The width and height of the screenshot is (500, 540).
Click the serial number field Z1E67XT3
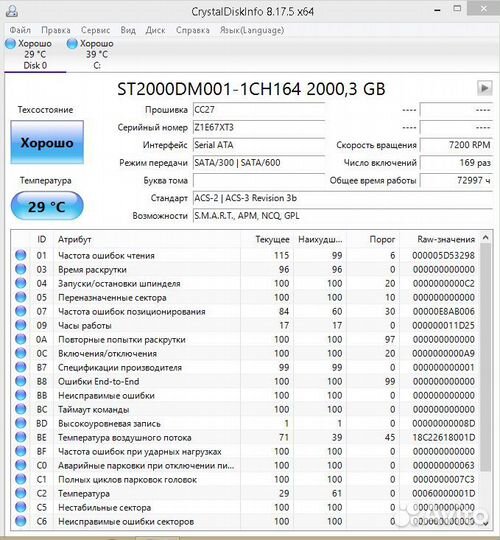pyautogui.click(x=259, y=127)
